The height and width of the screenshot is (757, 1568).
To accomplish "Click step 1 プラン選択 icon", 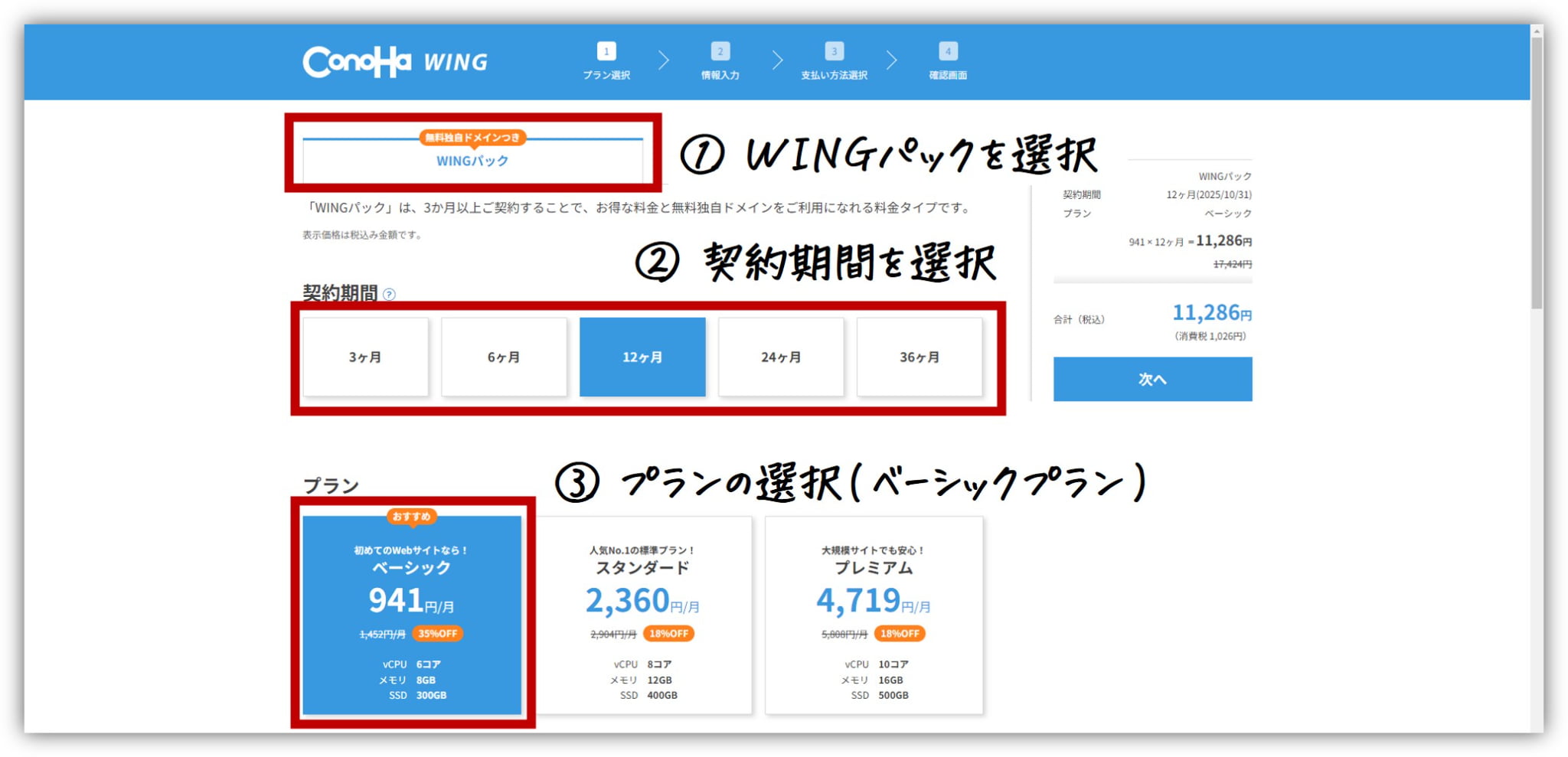I will [606, 51].
